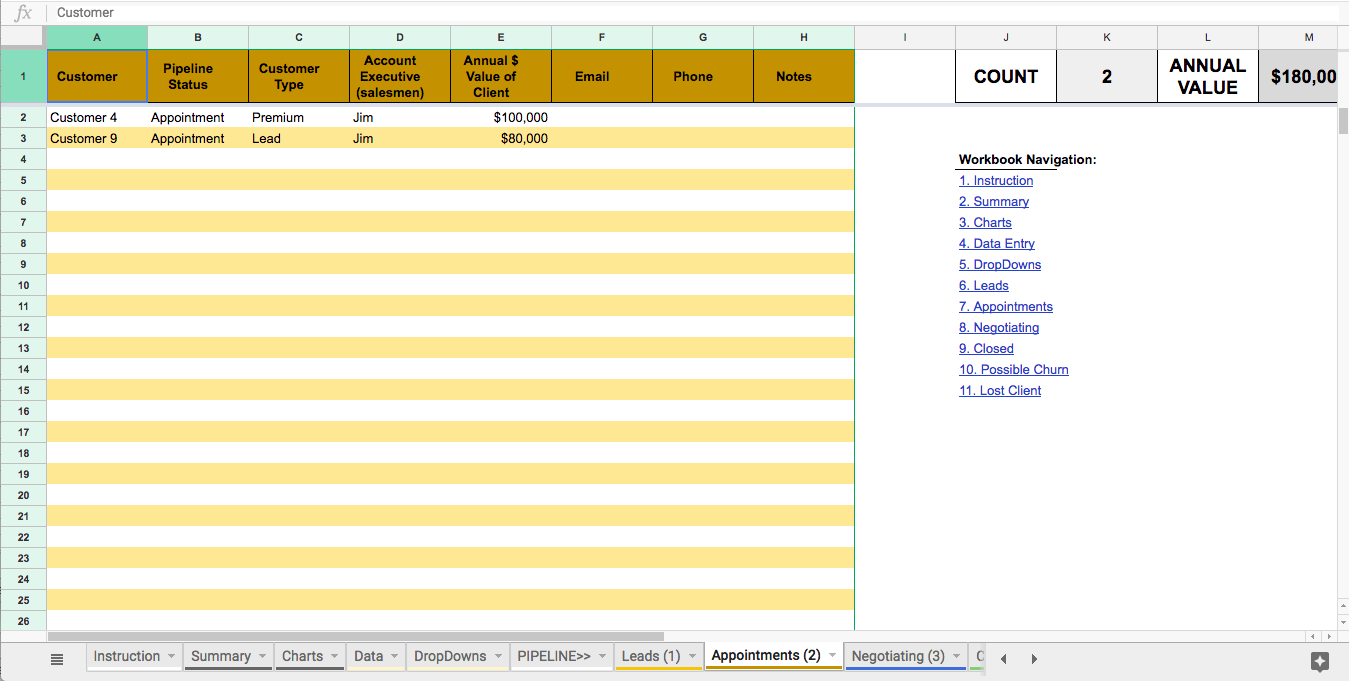
Task: Open dropdown arrow on PIPELINE>> tab
Action: pos(602,657)
